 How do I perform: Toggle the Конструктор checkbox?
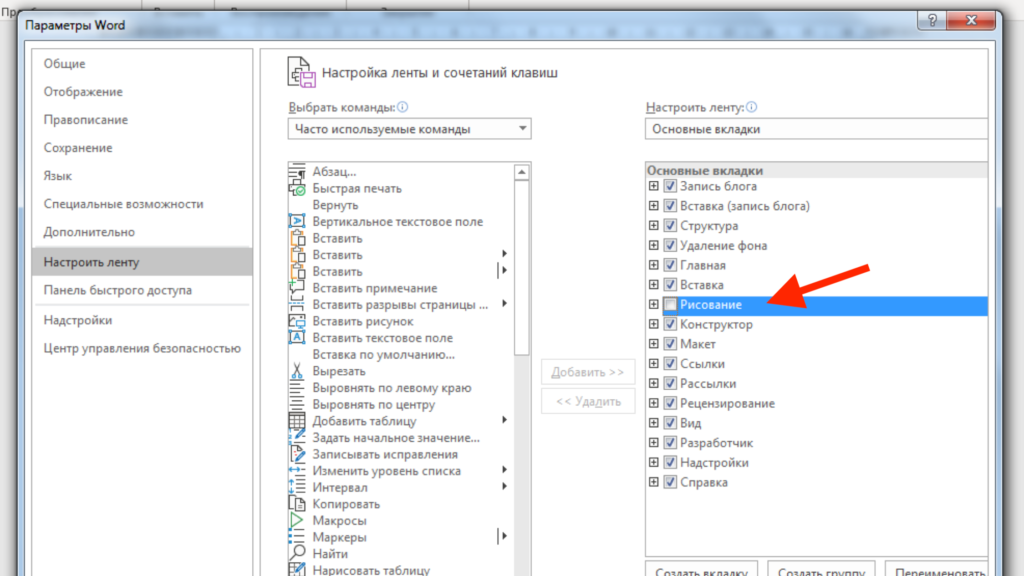[x=670, y=325]
